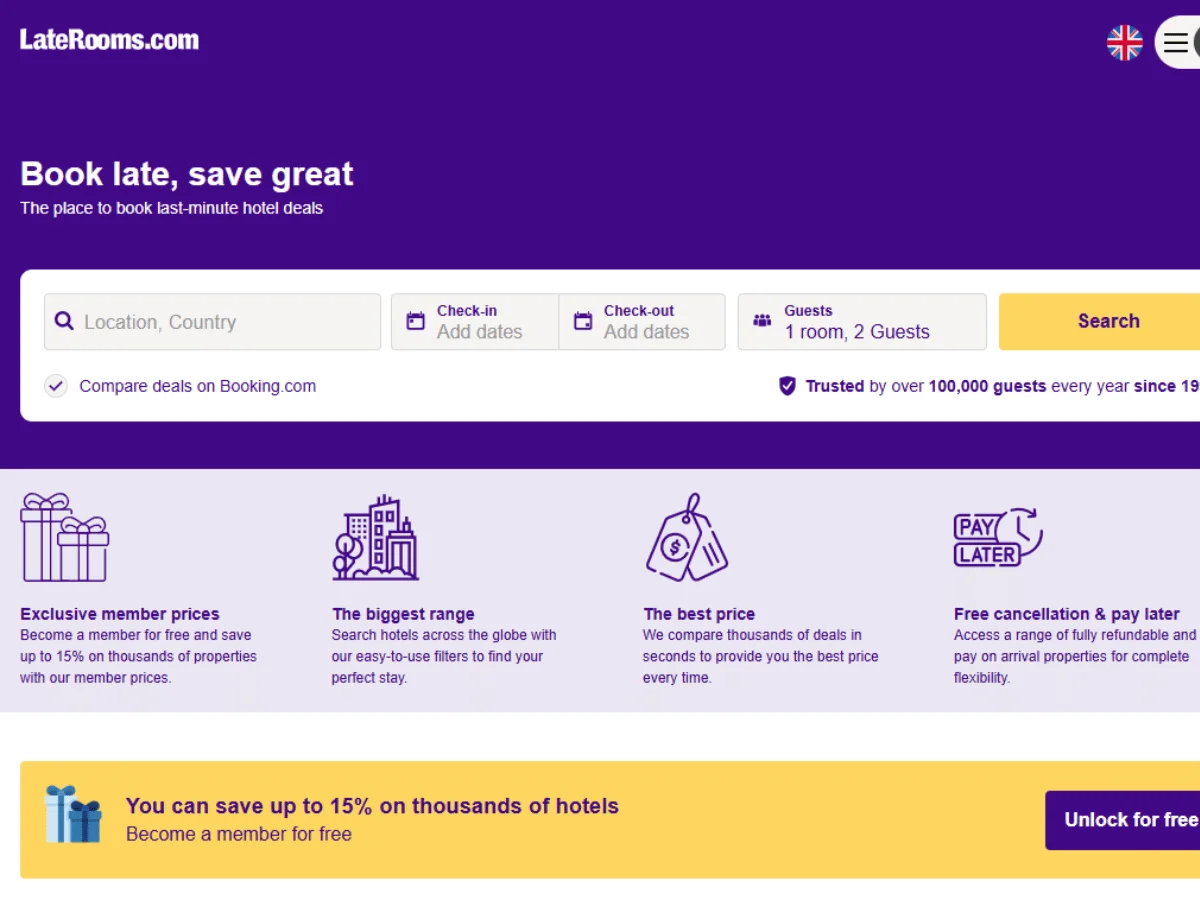Click the search magnifier icon
1200x900 pixels.
point(64,321)
